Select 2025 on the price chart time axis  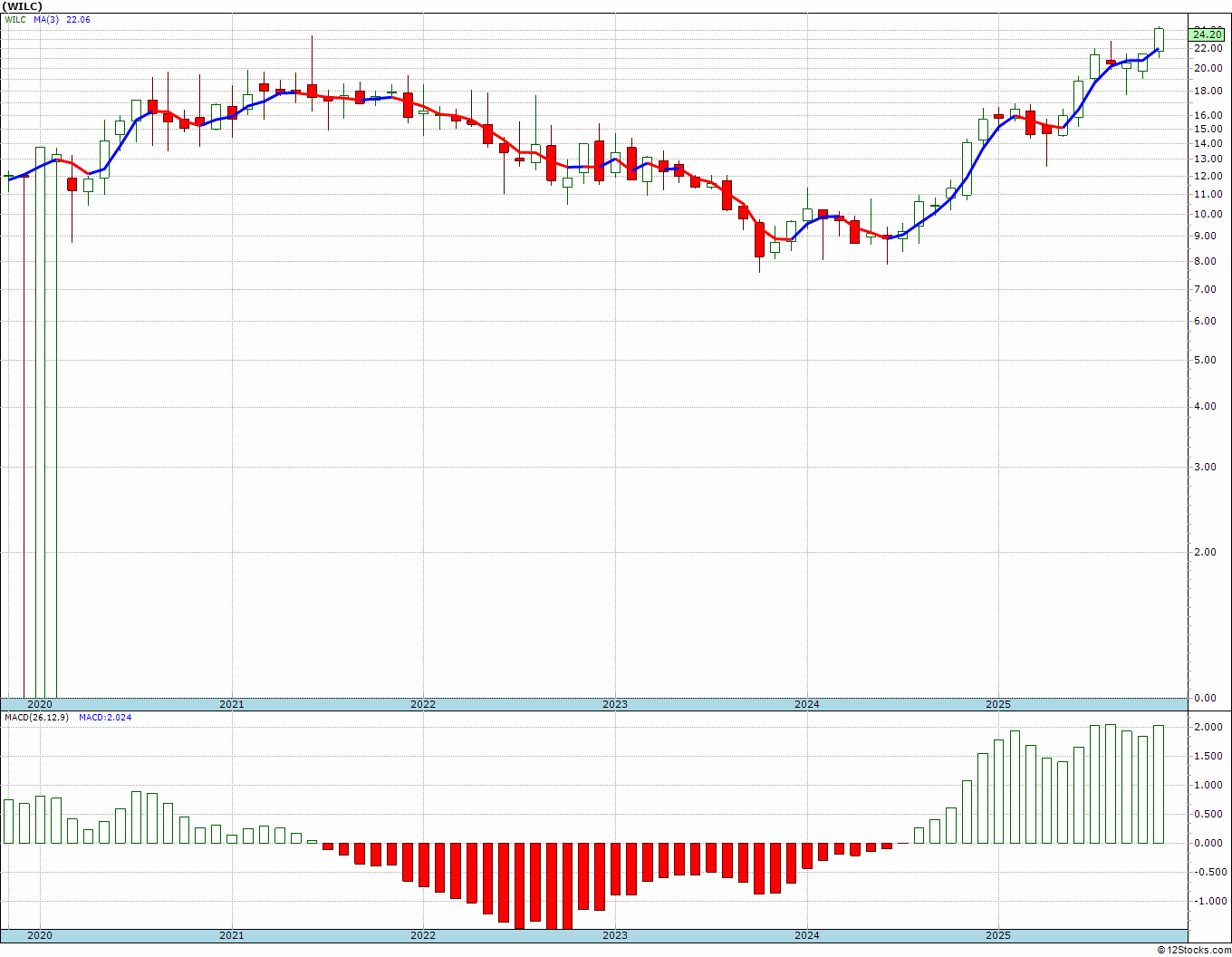click(x=998, y=704)
